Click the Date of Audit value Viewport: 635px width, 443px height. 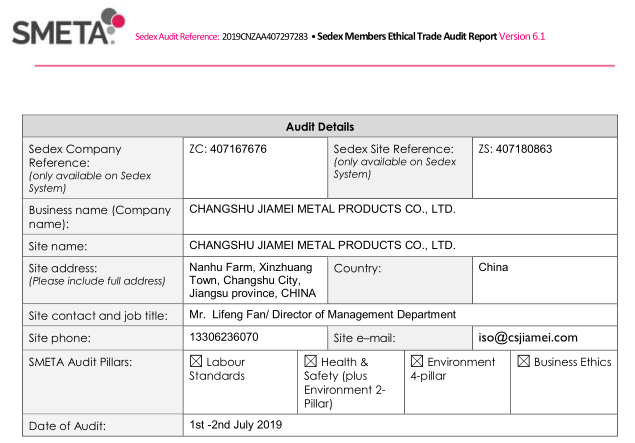click(236, 425)
